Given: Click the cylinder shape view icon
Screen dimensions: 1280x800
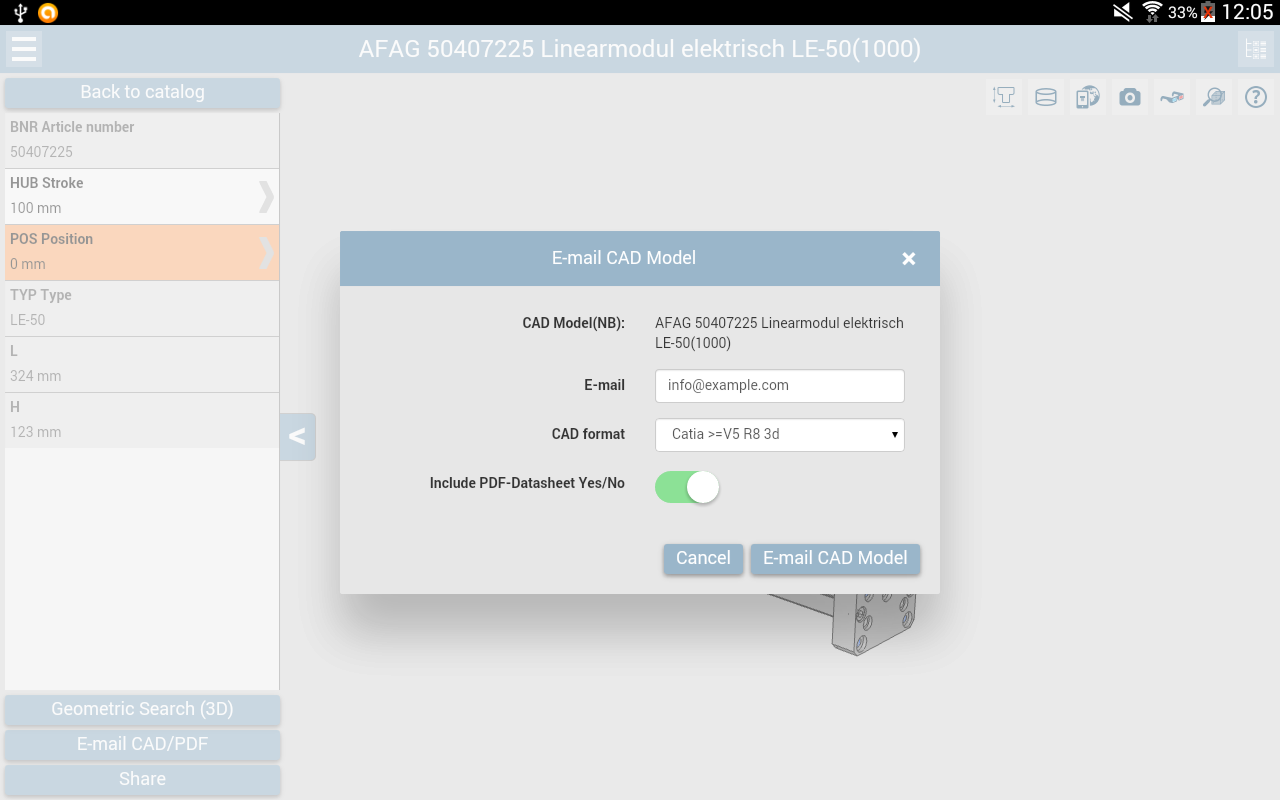Looking at the screenshot, I should 1046,97.
